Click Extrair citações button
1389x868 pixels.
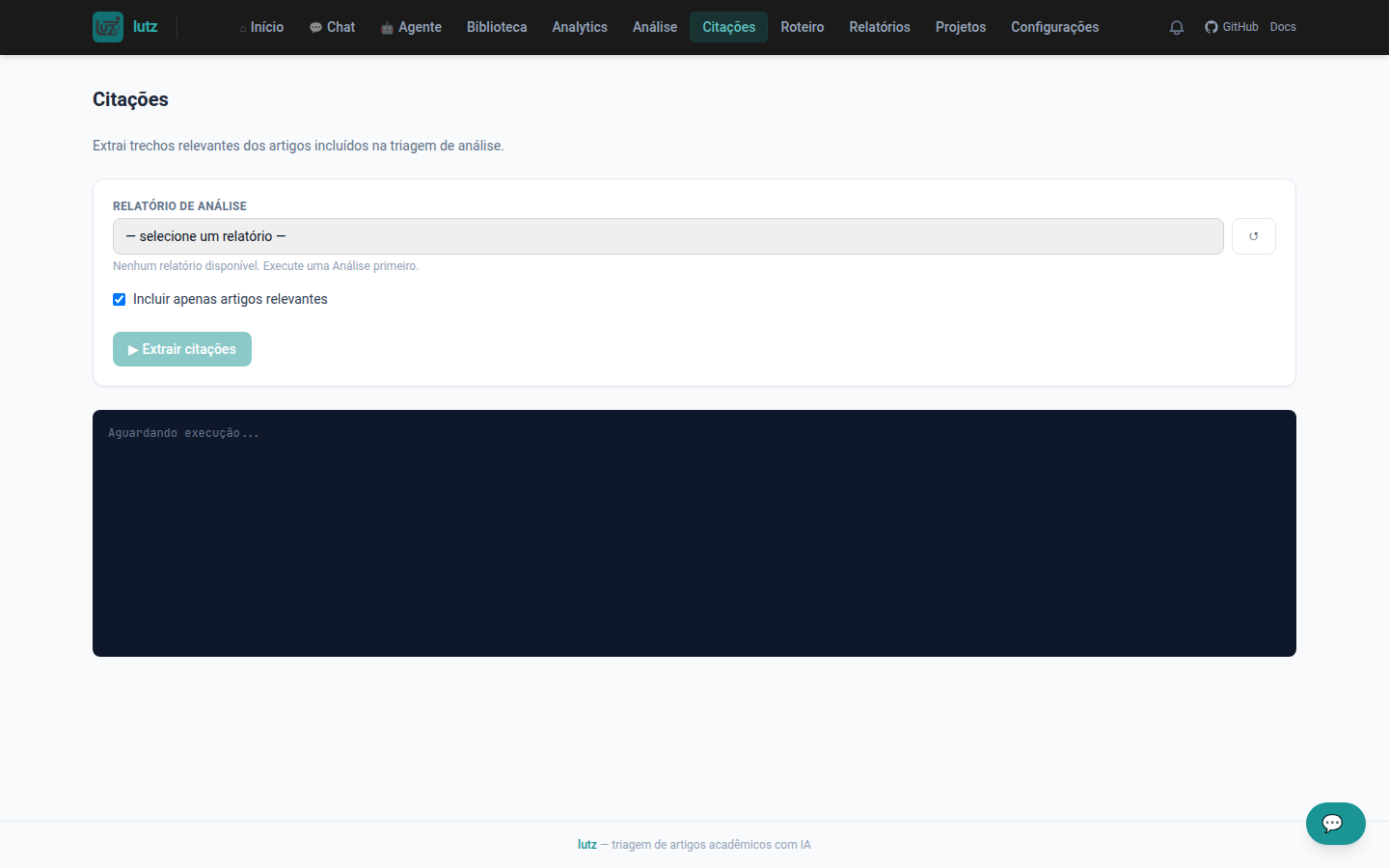[182, 349]
